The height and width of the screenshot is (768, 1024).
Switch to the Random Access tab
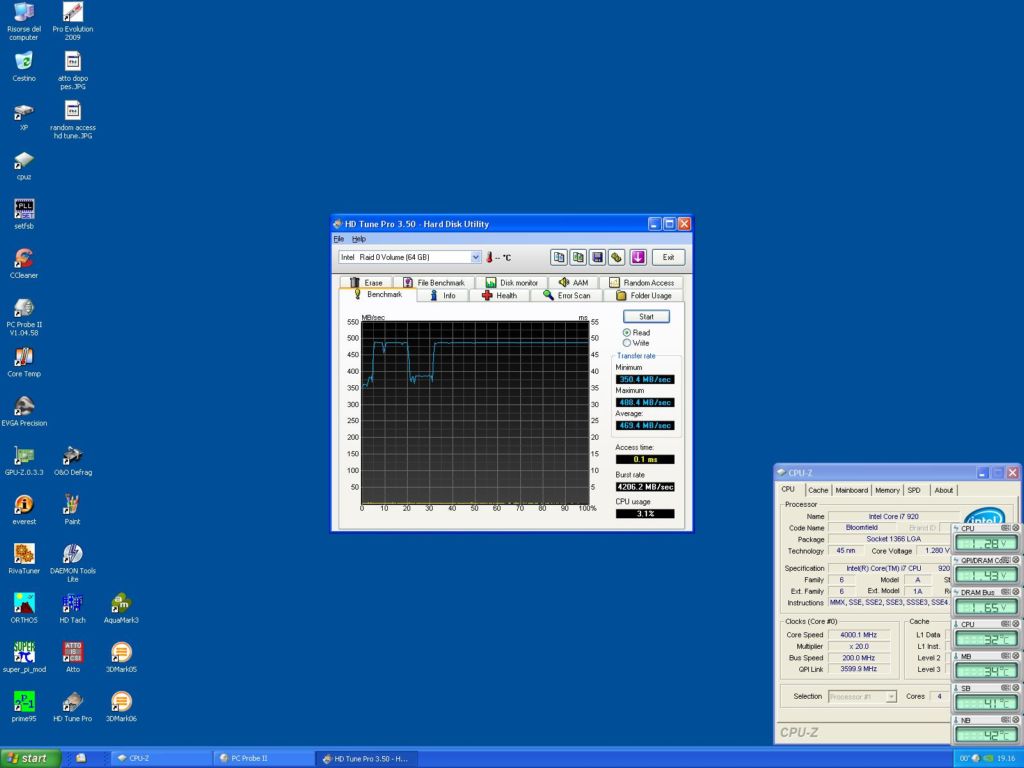click(x=641, y=283)
